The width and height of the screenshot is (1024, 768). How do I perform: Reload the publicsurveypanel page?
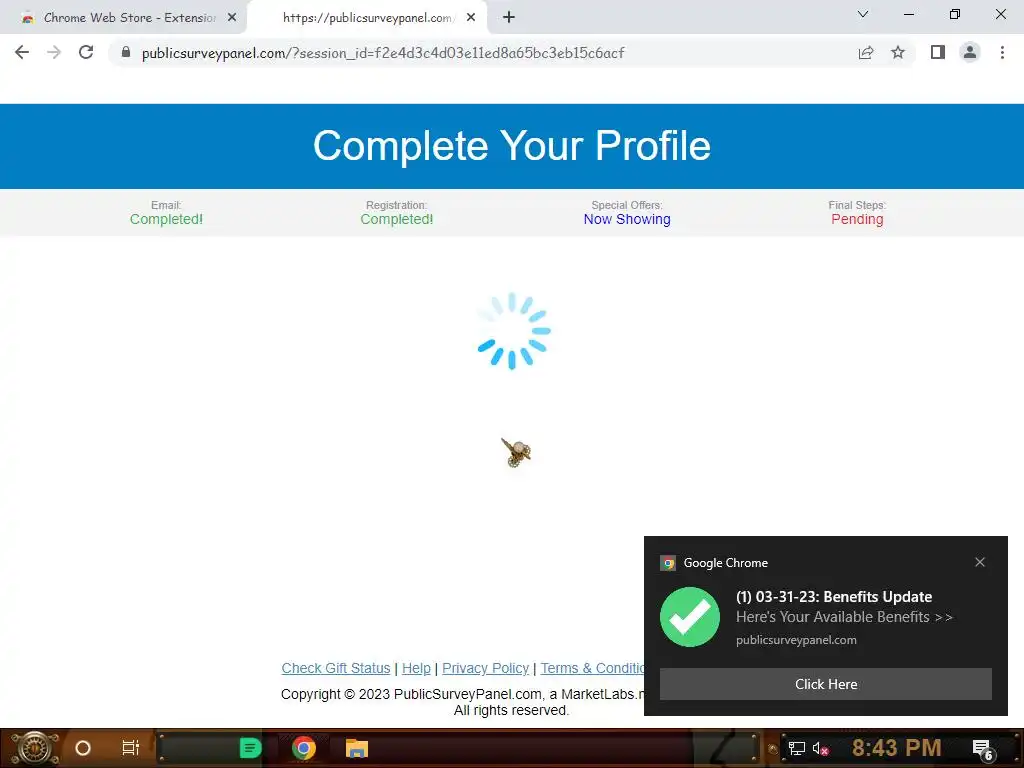coord(86,52)
